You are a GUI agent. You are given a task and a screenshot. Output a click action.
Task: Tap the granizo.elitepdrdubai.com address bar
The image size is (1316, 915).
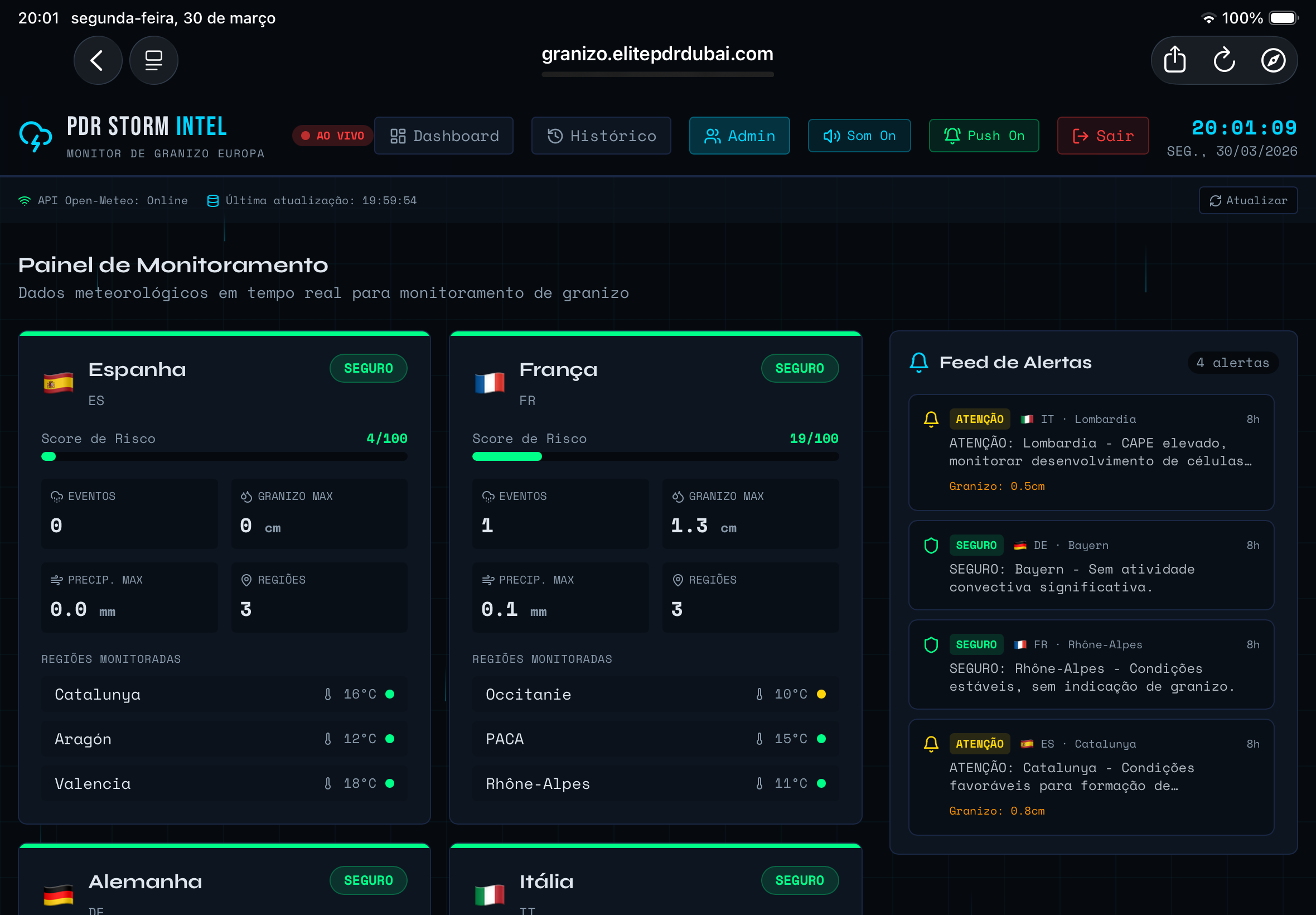(x=657, y=55)
